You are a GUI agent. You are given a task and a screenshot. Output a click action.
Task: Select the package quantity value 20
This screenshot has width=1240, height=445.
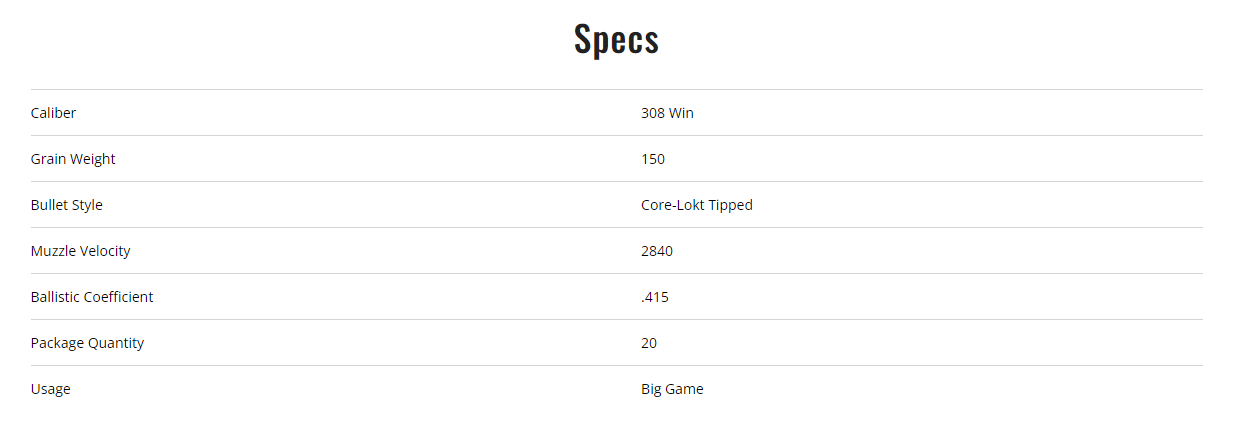649,343
